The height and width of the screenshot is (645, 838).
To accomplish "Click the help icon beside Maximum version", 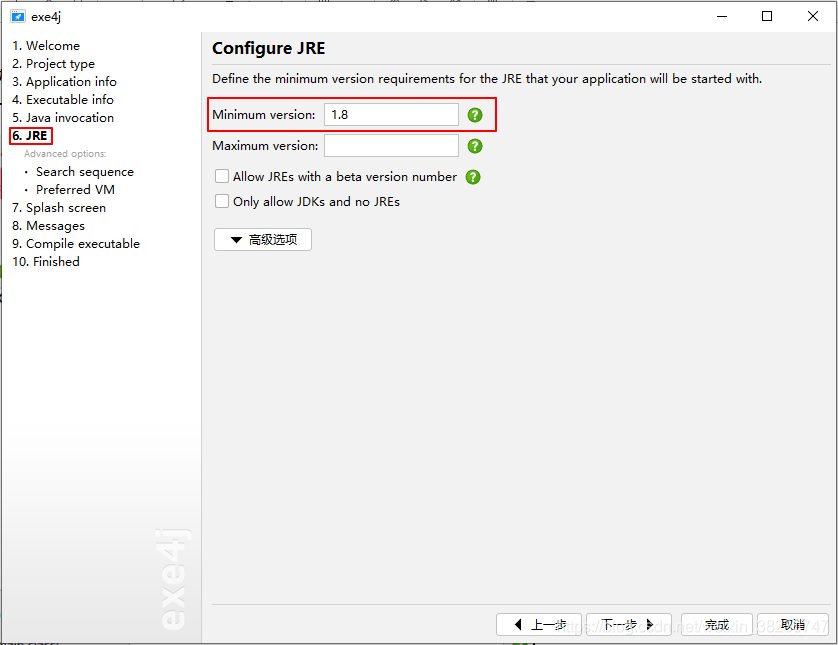I will pos(475,146).
